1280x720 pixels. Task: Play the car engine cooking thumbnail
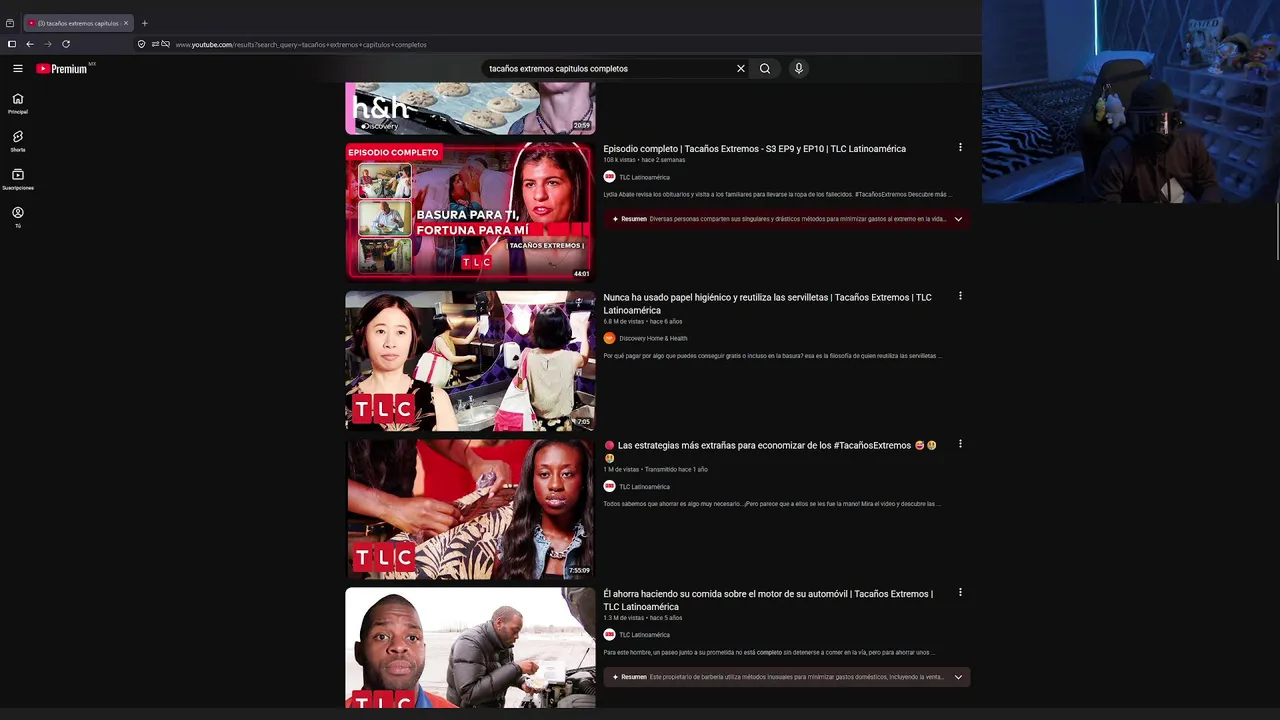pos(470,648)
